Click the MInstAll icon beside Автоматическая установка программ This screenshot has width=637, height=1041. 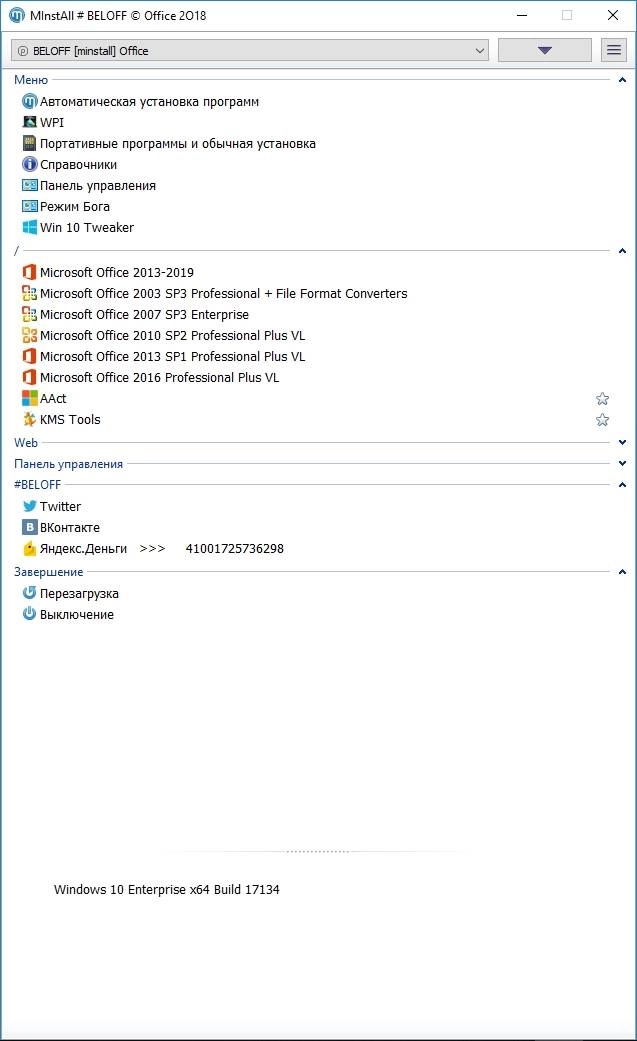click(29, 102)
